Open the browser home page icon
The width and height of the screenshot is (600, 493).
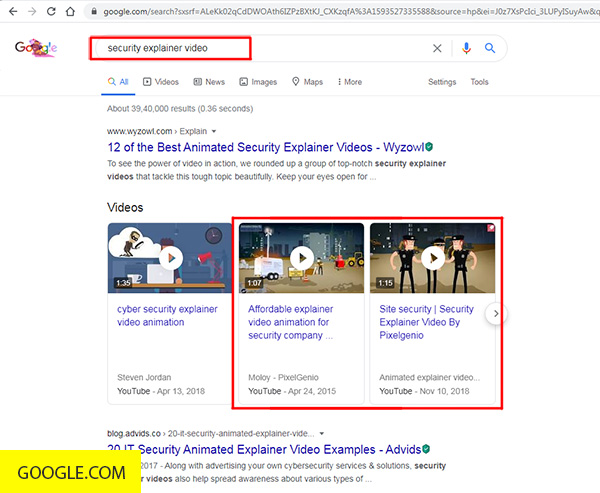click(70, 11)
